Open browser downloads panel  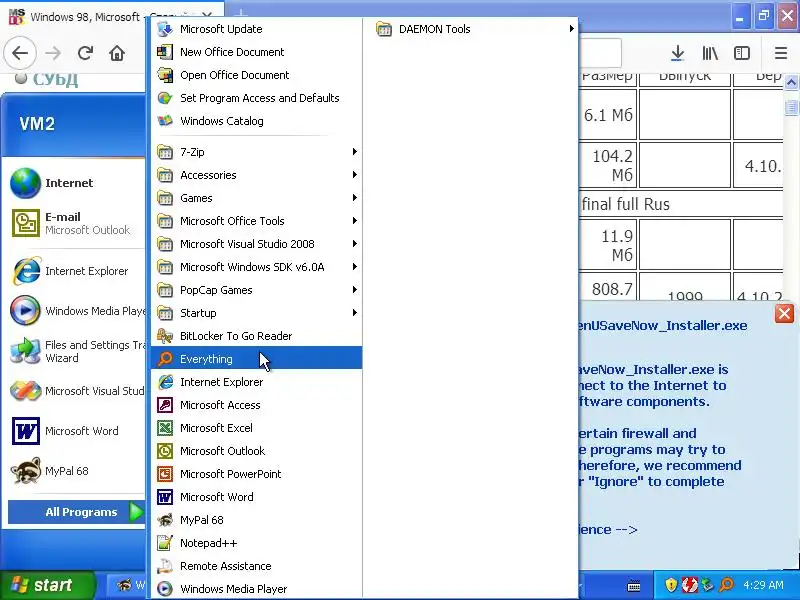point(678,53)
